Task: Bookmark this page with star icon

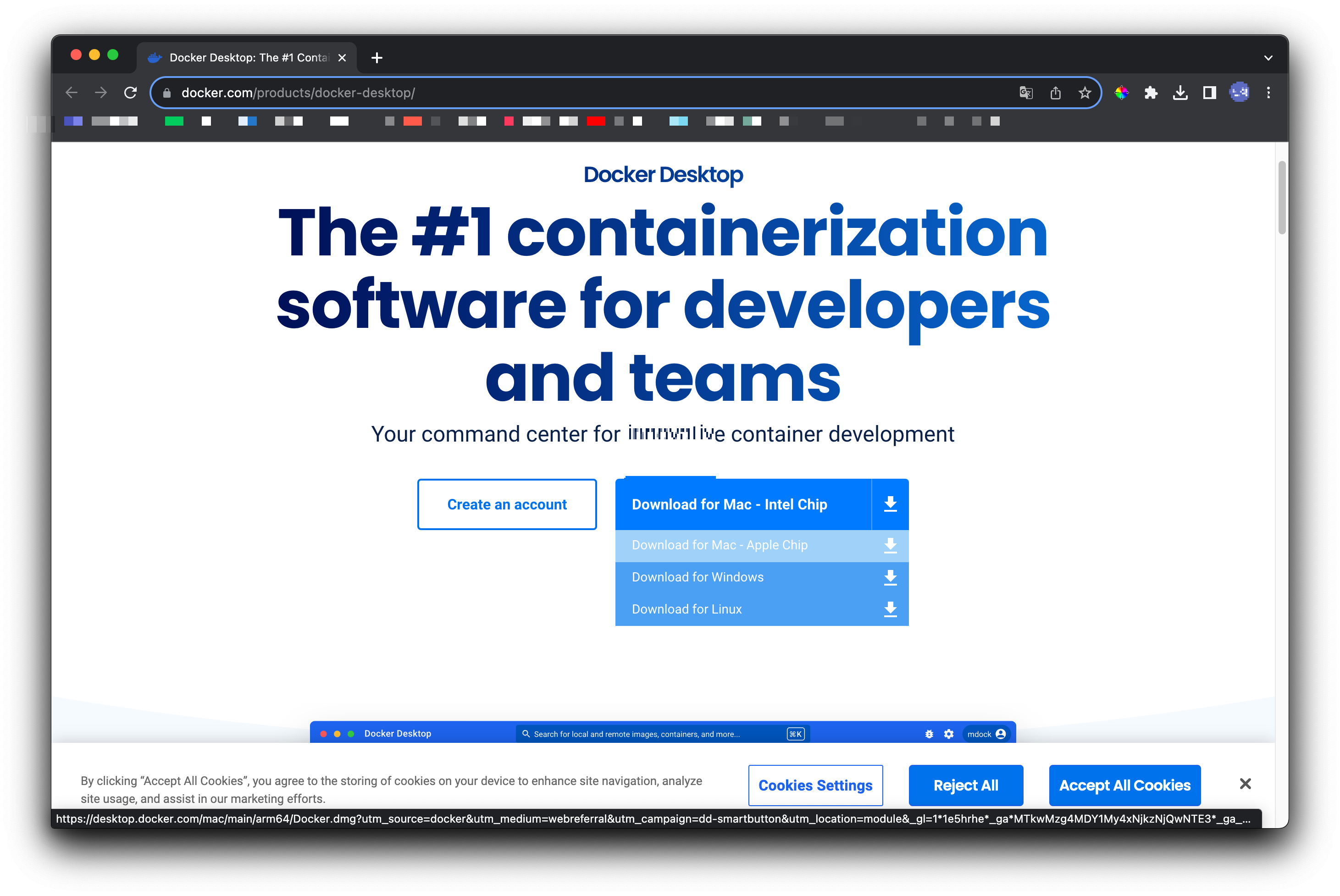Action: pyautogui.click(x=1085, y=93)
